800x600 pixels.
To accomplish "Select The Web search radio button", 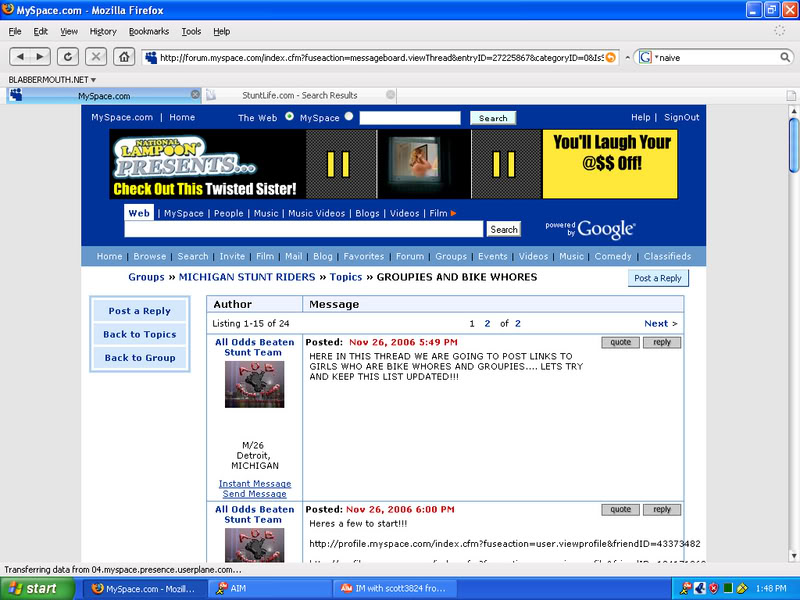I will 290,117.
